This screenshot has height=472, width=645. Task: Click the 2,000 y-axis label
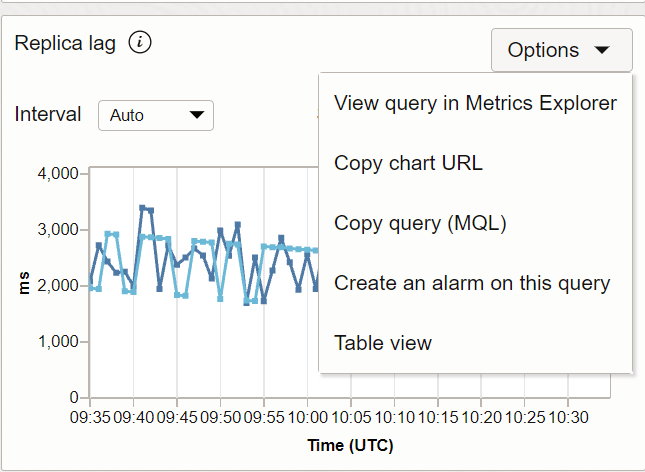click(x=57, y=286)
